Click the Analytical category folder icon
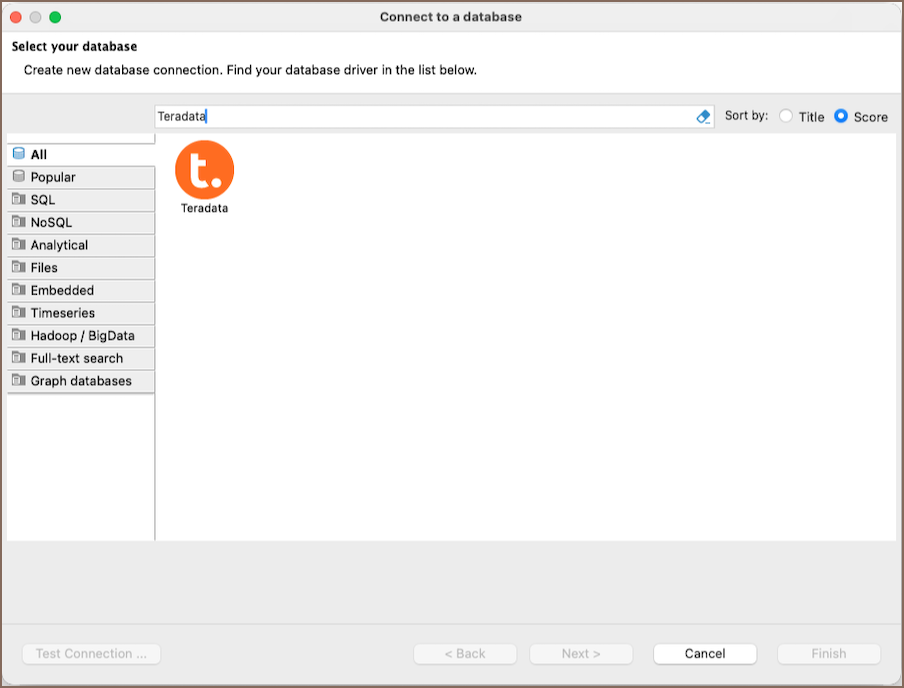This screenshot has height=688, width=904. point(19,245)
